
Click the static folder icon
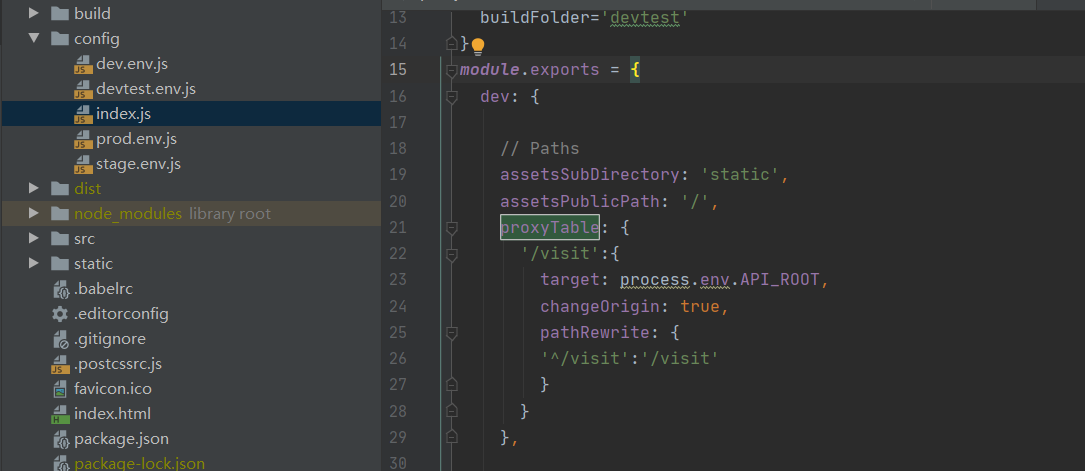60,264
